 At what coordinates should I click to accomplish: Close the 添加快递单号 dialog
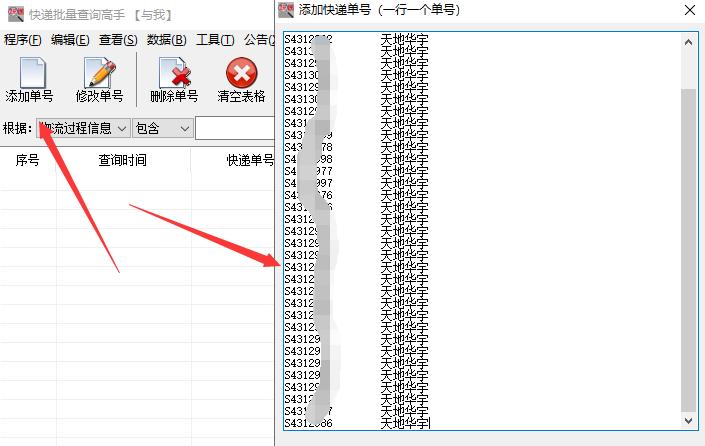point(690,10)
